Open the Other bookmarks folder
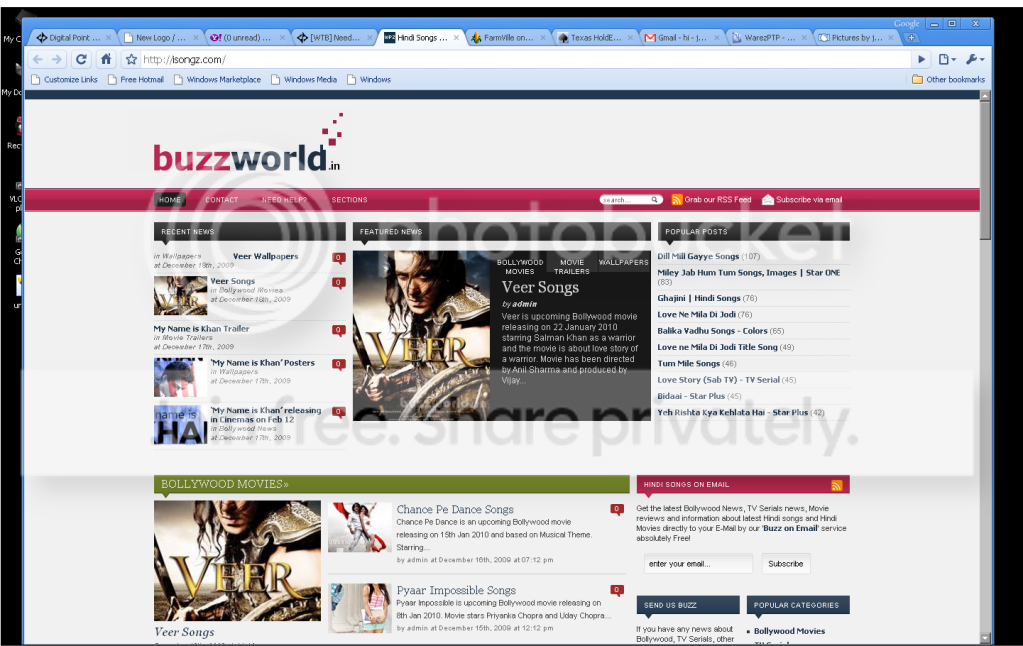 [949, 80]
